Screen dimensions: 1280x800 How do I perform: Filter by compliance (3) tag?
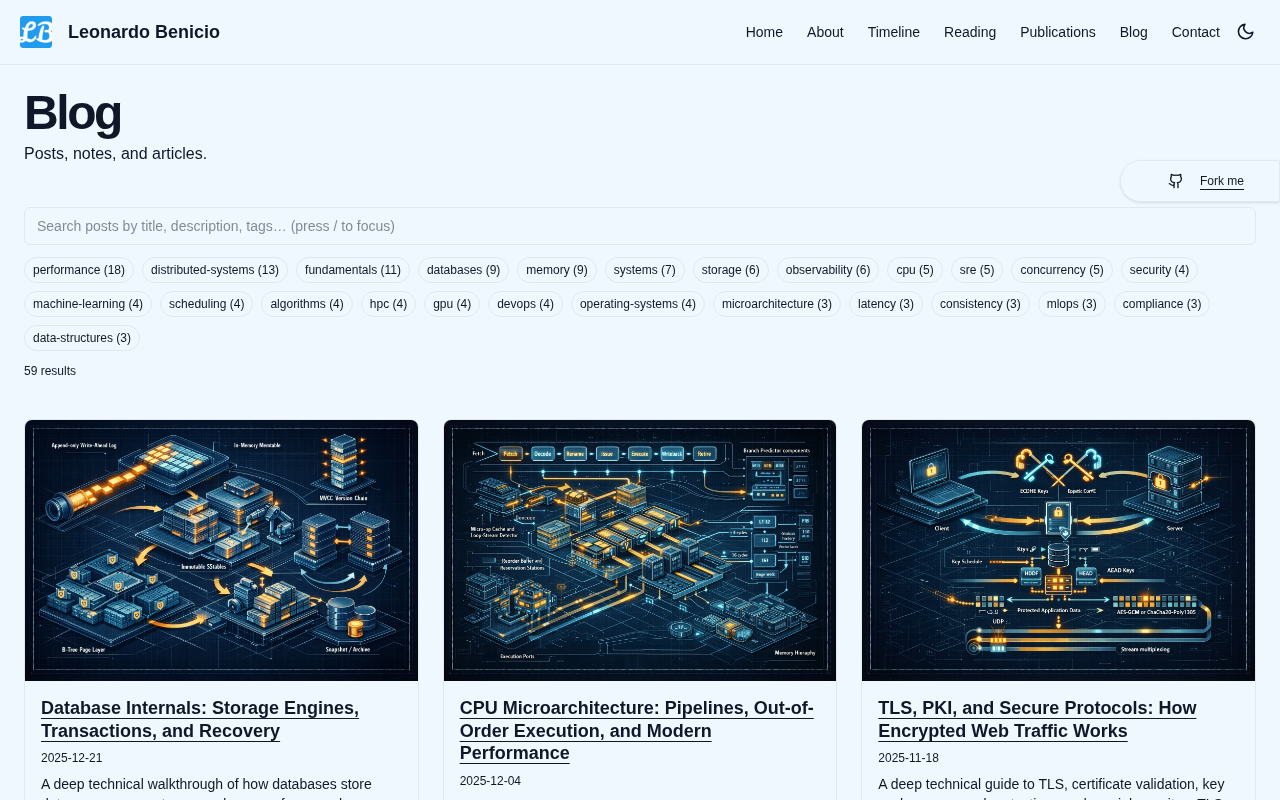point(1162,304)
